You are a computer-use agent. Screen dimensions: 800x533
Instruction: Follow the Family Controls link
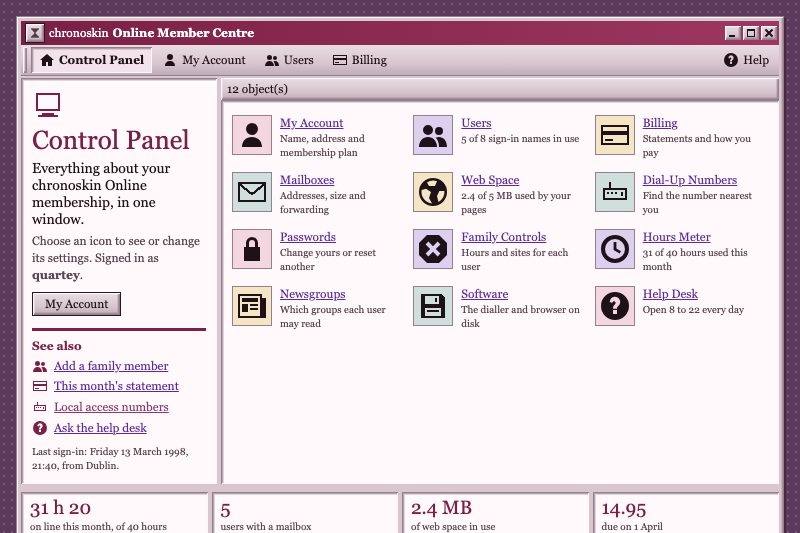point(504,237)
